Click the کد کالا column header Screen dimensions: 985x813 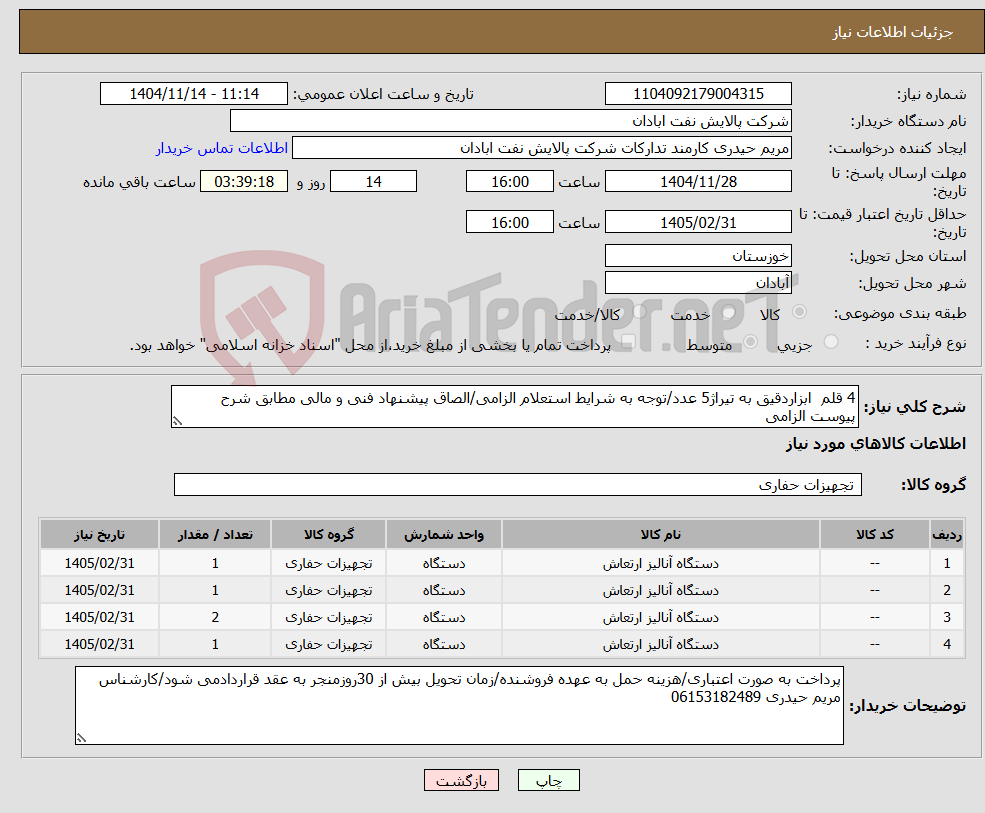[874, 535]
